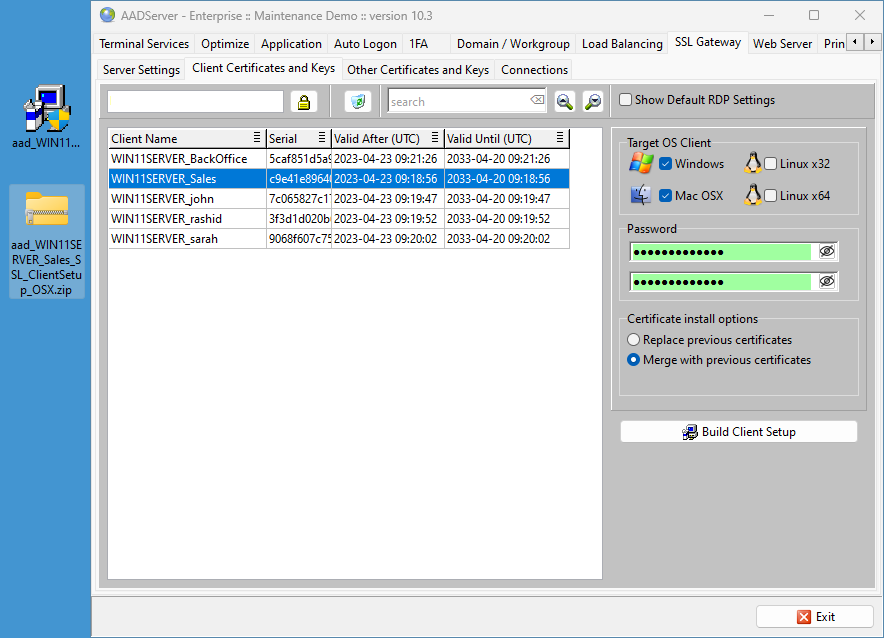Enable Show Default RDP Settings checkbox
The image size is (884, 638).
point(626,100)
